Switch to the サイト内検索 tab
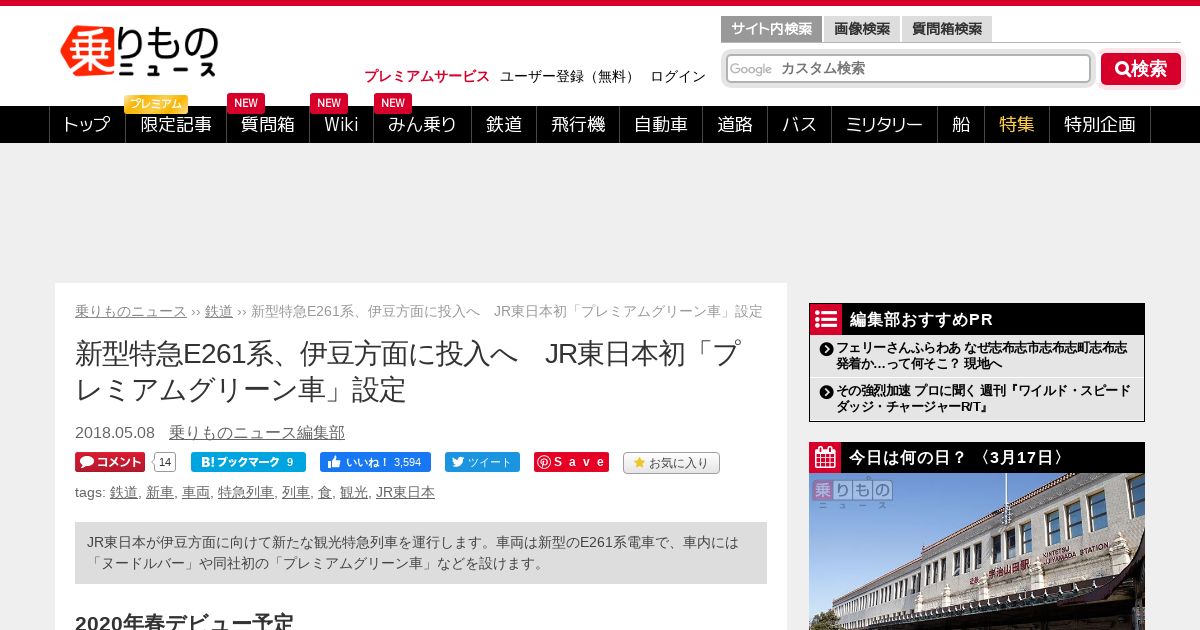 (x=771, y=29)
